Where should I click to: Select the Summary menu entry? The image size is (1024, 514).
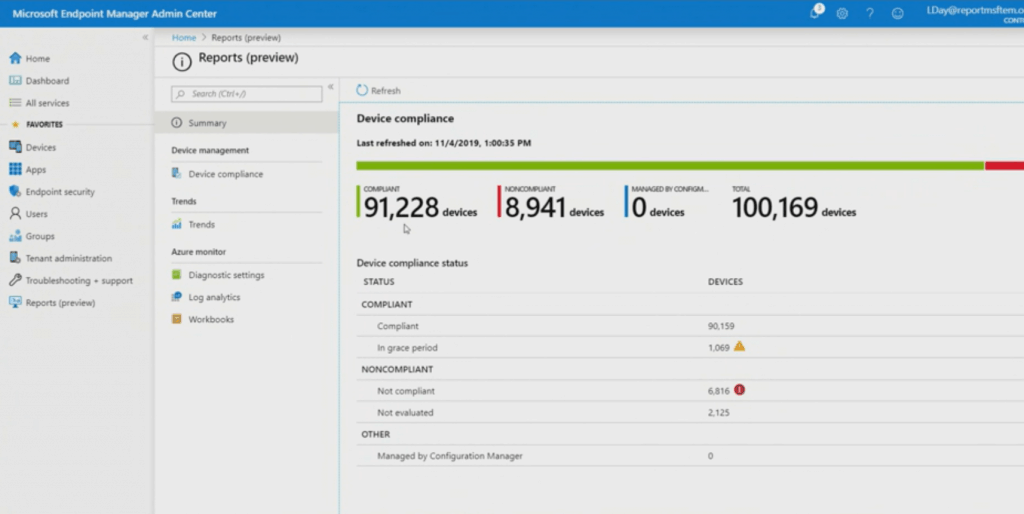pos(246,123)
